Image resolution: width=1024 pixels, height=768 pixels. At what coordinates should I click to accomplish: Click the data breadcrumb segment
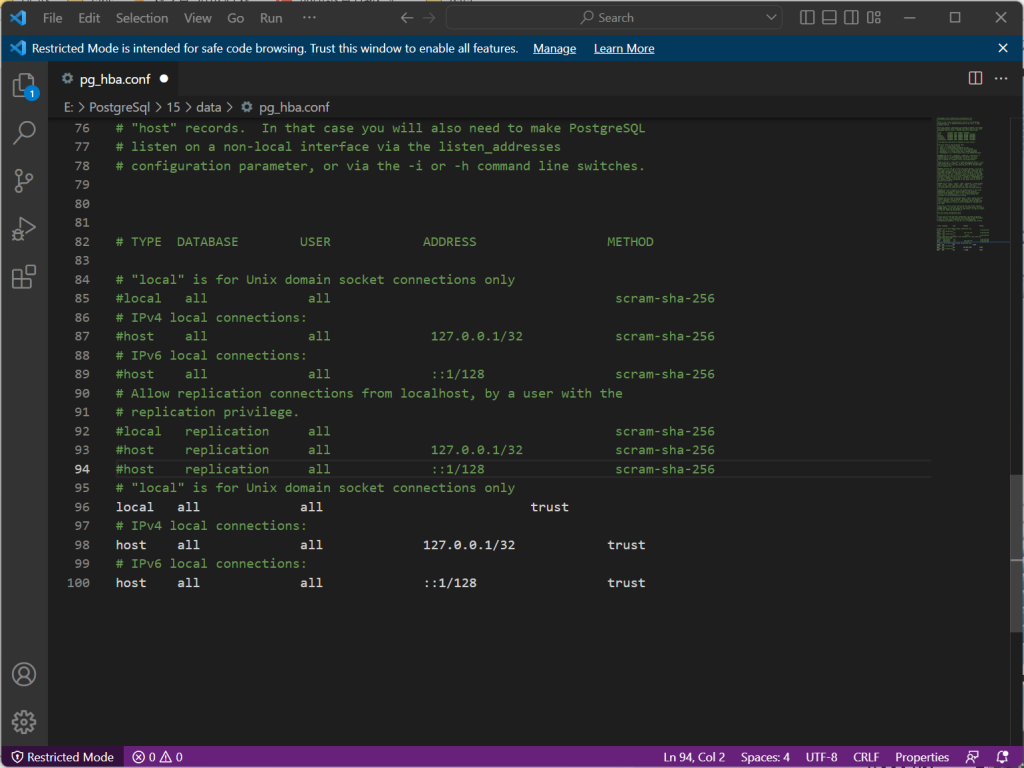[x=208, y=107]
